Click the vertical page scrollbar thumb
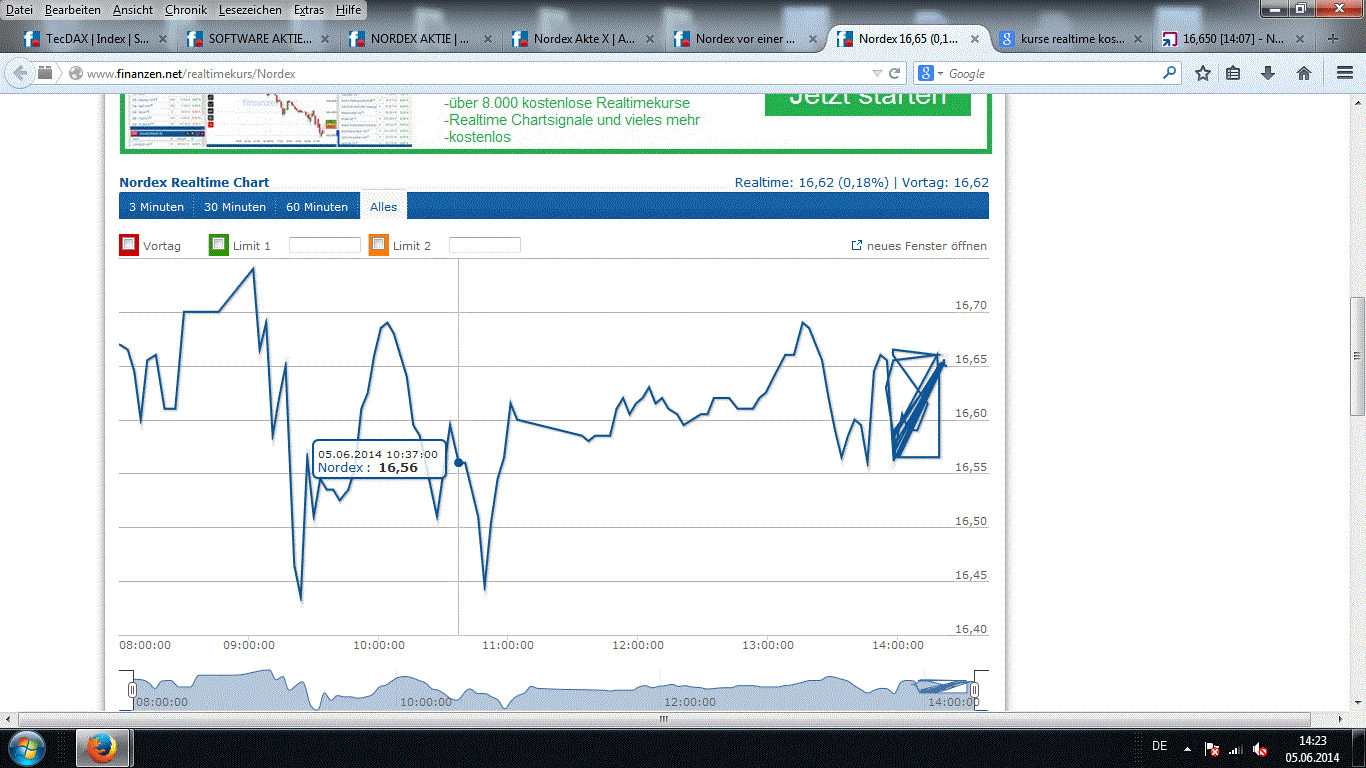1366x768 pixels. pyautogui.click(x=1357, y=357)
